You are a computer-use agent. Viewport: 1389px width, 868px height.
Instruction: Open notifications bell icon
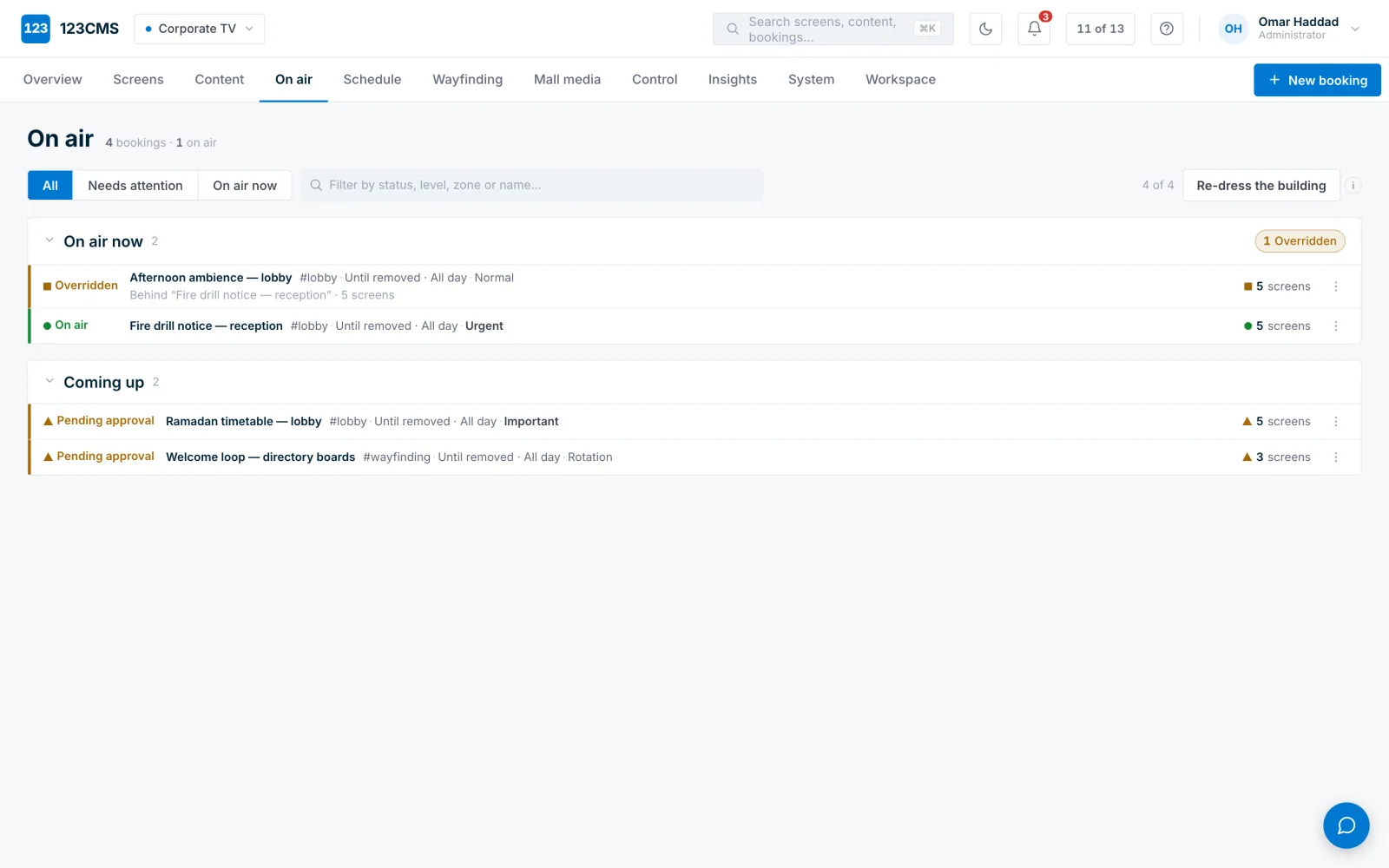pyautogui.click(x=1034, y=29)
